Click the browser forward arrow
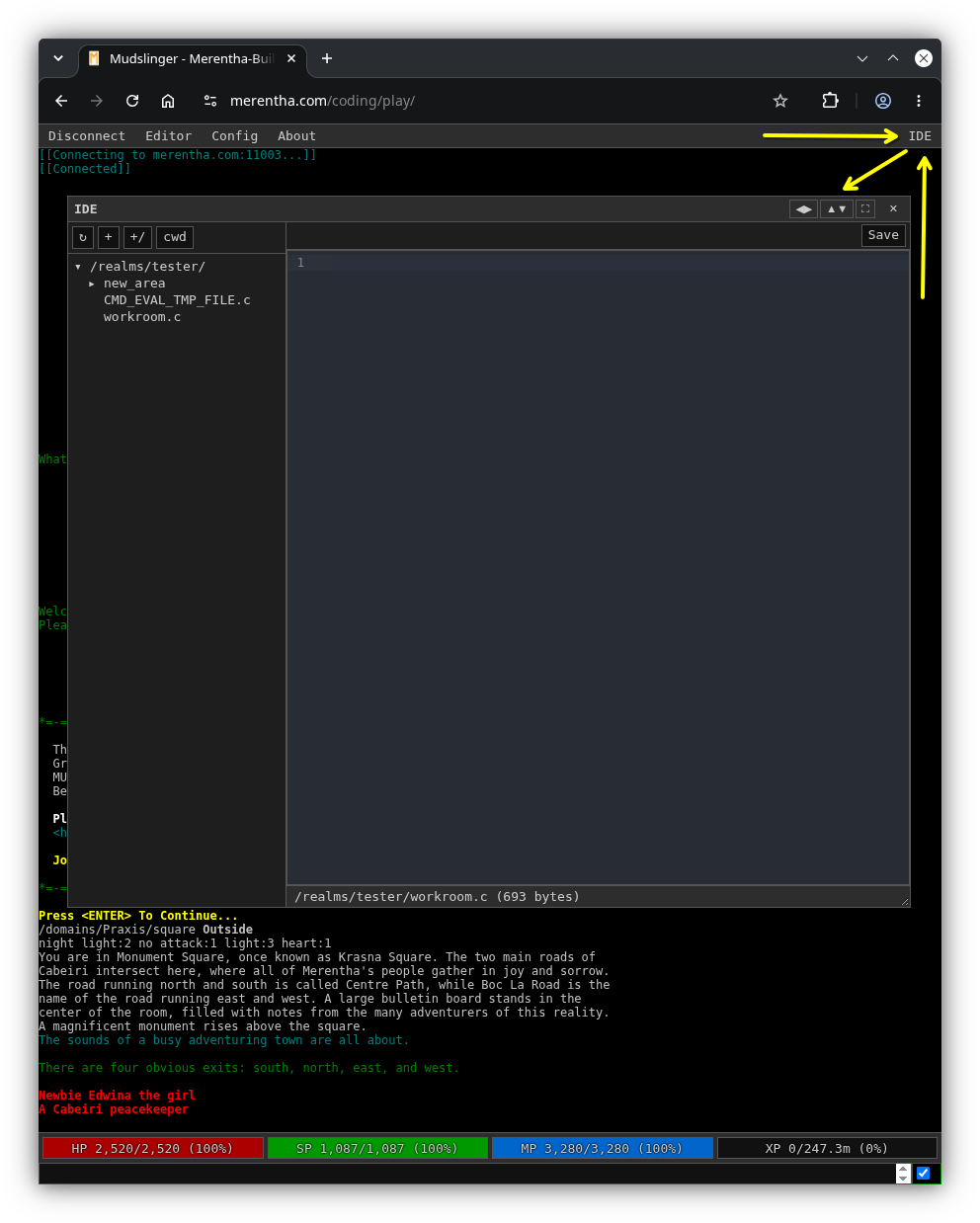This screenshot has height=1223, width=980. 97,101
